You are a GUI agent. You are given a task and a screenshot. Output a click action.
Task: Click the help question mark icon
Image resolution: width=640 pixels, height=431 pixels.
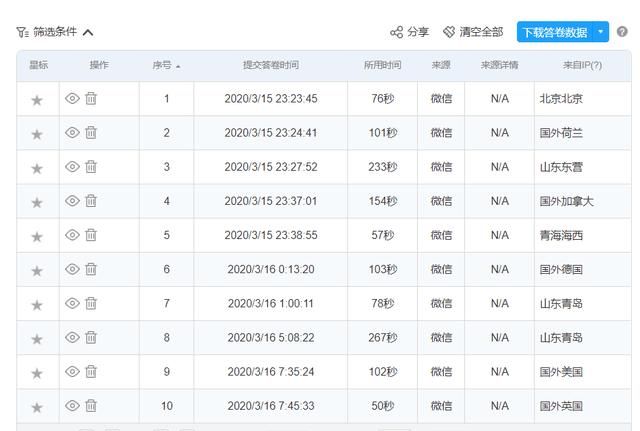623,32
